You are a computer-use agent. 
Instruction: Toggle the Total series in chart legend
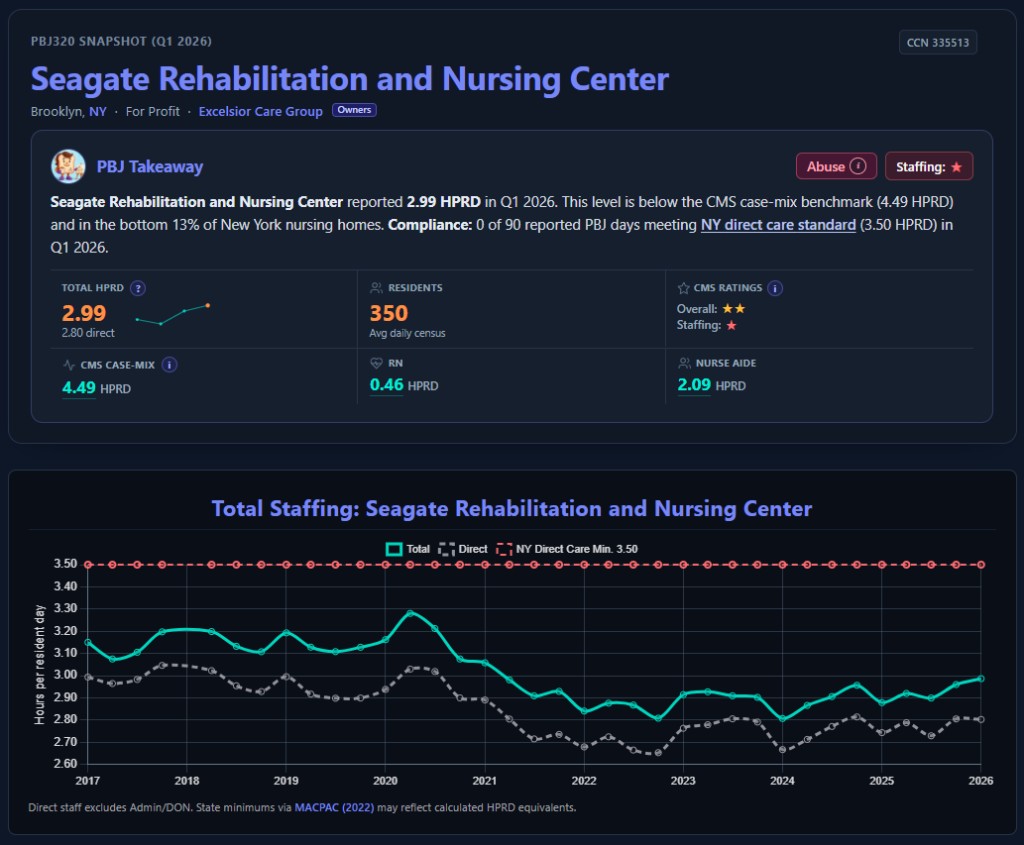(x=408, y=549)
